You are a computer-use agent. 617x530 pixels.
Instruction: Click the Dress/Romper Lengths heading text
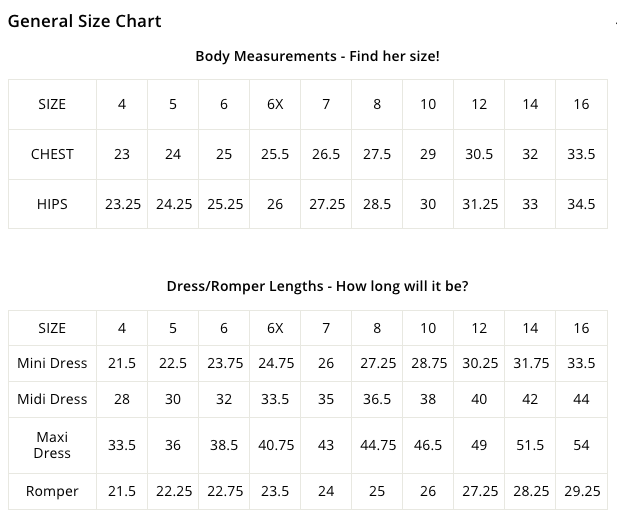click(317, 286)
